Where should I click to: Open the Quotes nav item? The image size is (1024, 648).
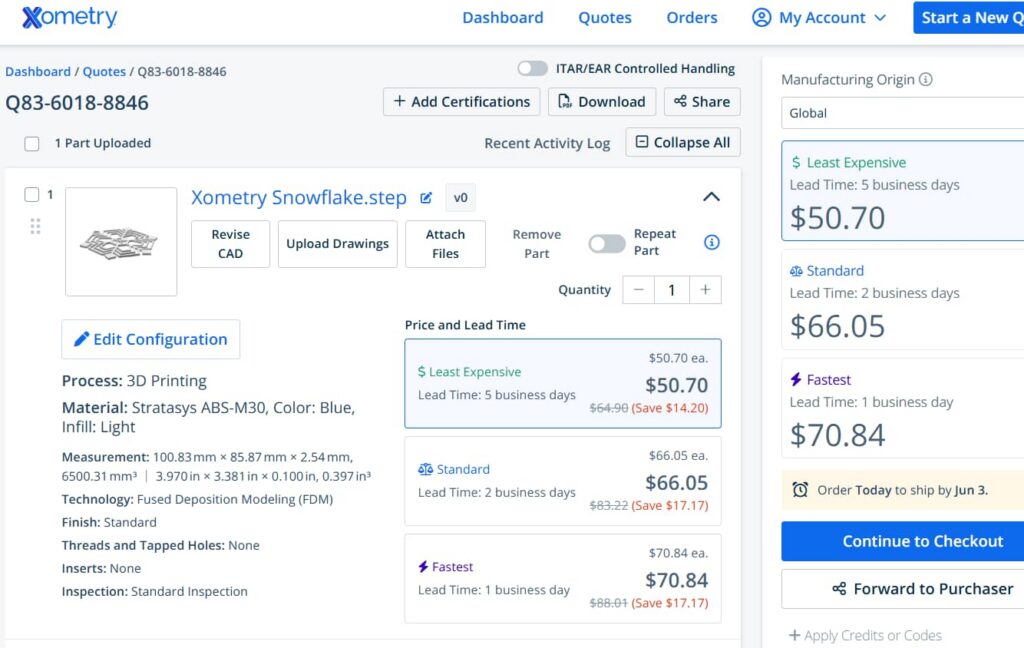(x=605, y=18)
